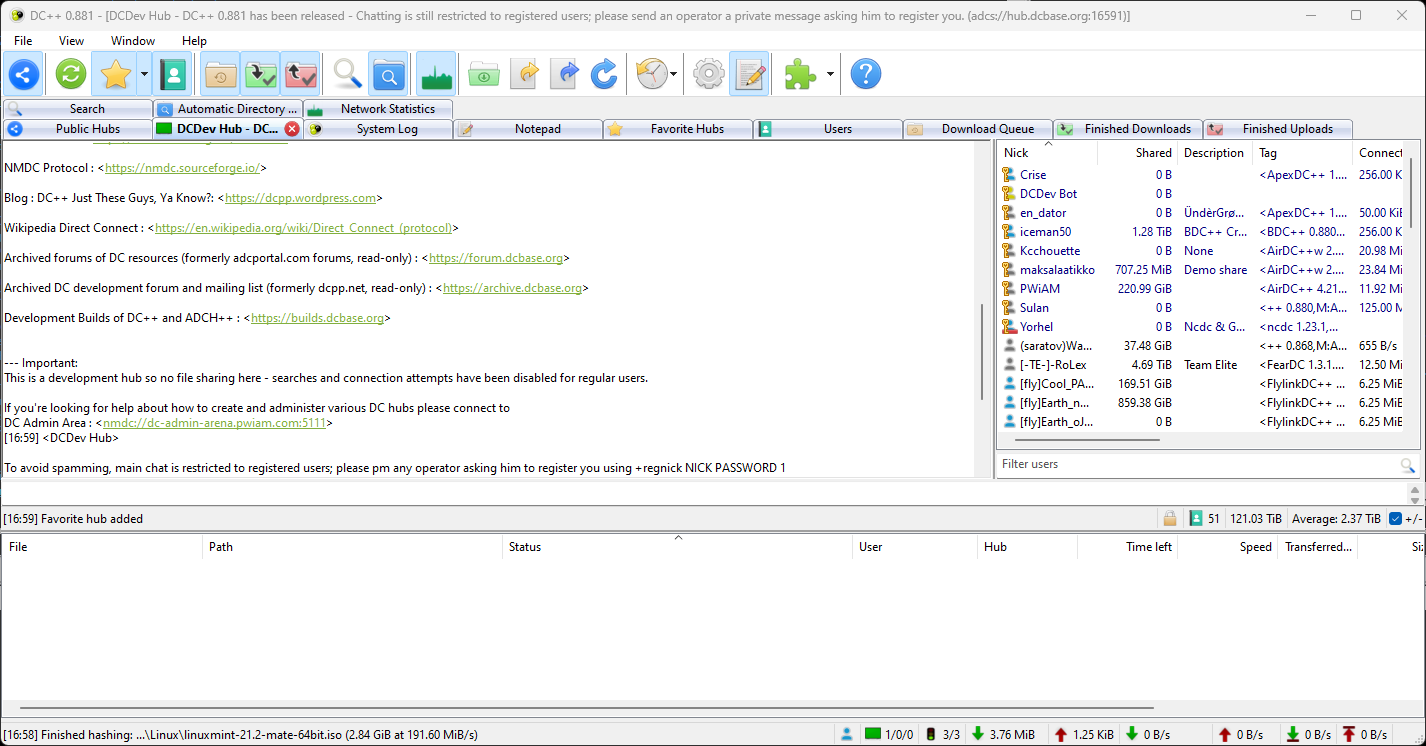Open the View menu
This screenshot has width=1426, height=746.
72,41
